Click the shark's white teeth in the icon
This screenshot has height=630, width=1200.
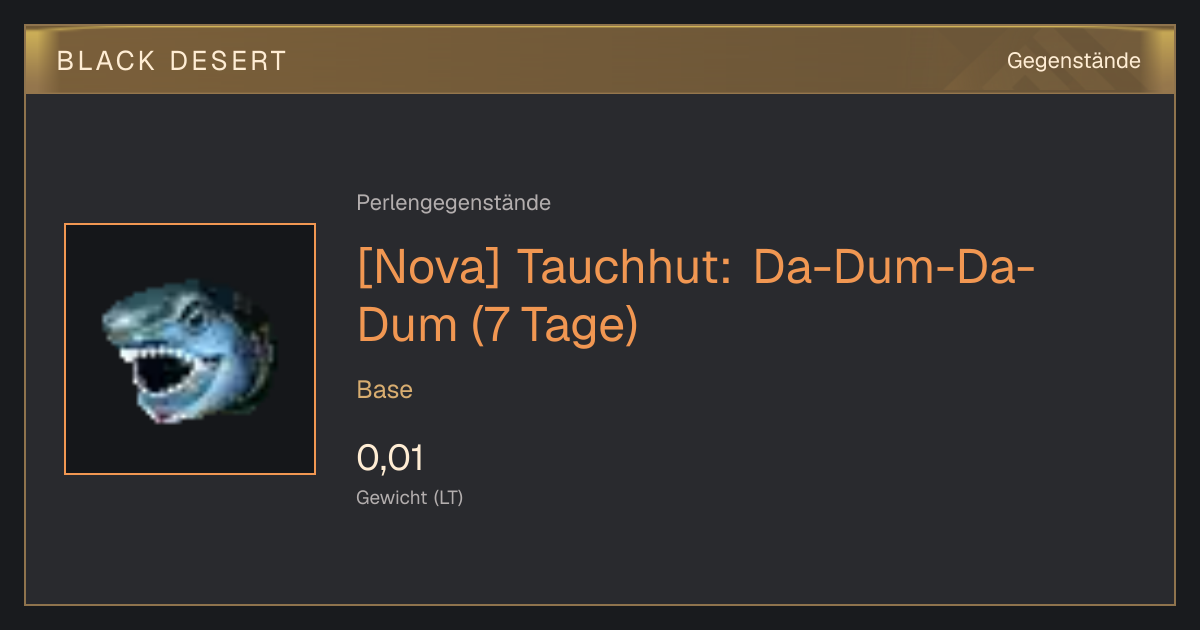[x=160, y=353]
